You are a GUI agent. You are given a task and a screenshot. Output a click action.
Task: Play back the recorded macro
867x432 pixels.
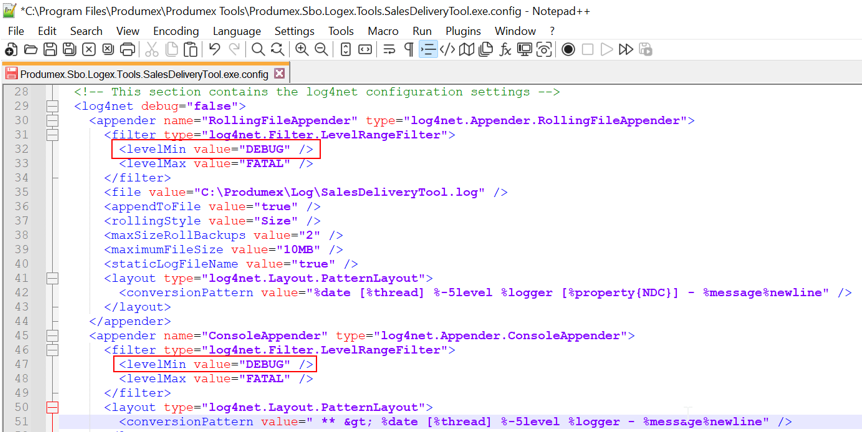(x=607, y=50)
